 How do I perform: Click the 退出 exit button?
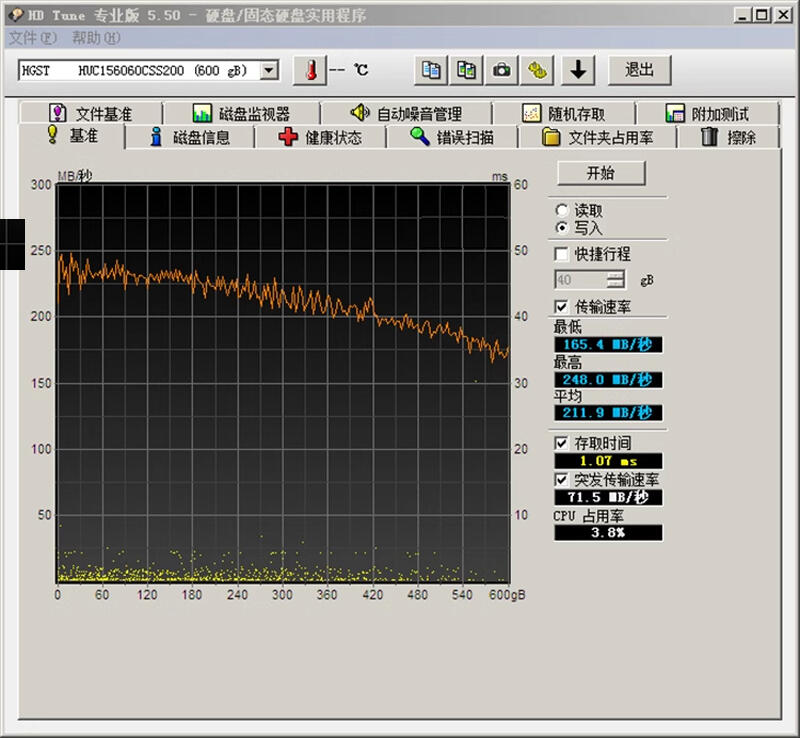point(639,70)
